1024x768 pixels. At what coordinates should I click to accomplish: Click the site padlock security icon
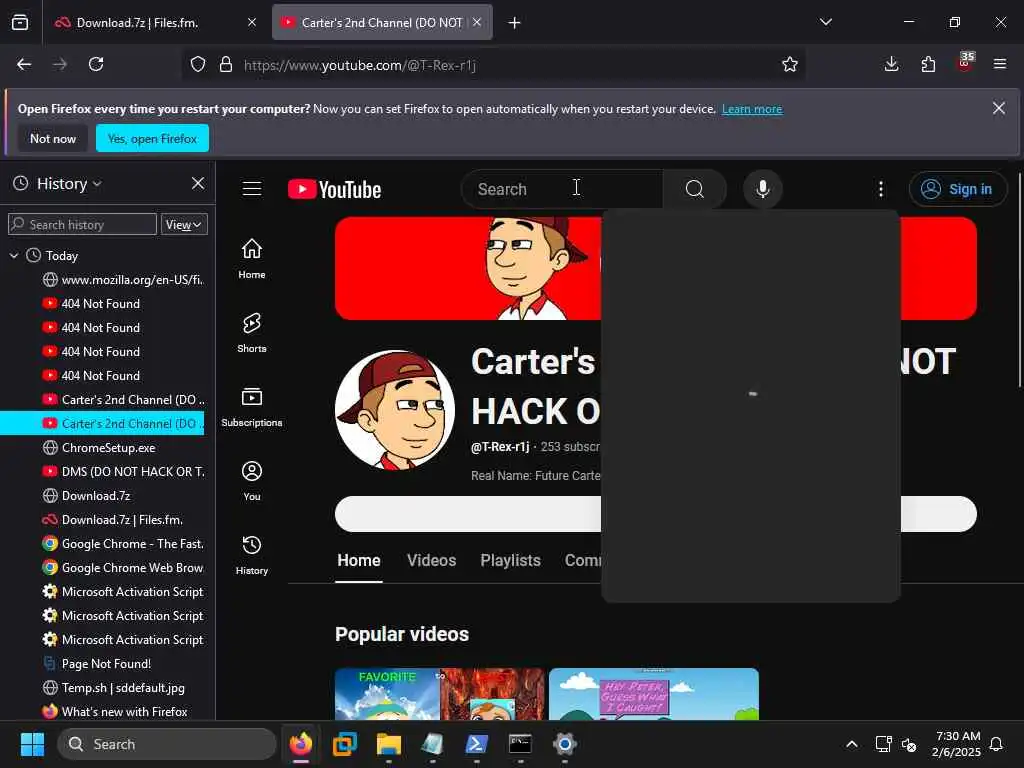[x=226, y=64]
